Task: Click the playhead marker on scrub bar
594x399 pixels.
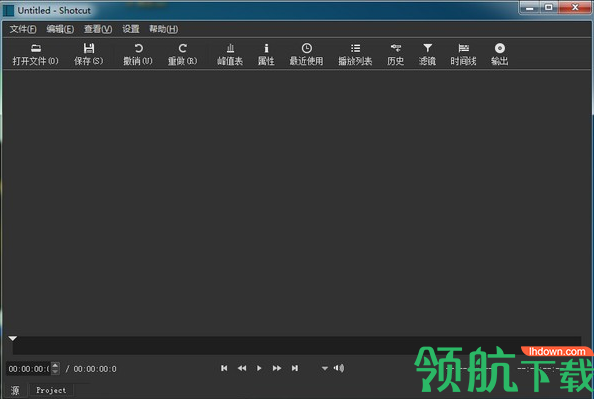Action: pos(13,338)
